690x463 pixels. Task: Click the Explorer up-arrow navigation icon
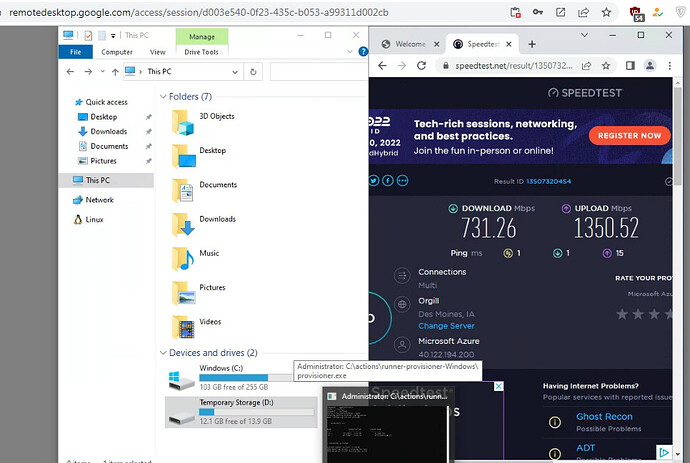point(116,72)
